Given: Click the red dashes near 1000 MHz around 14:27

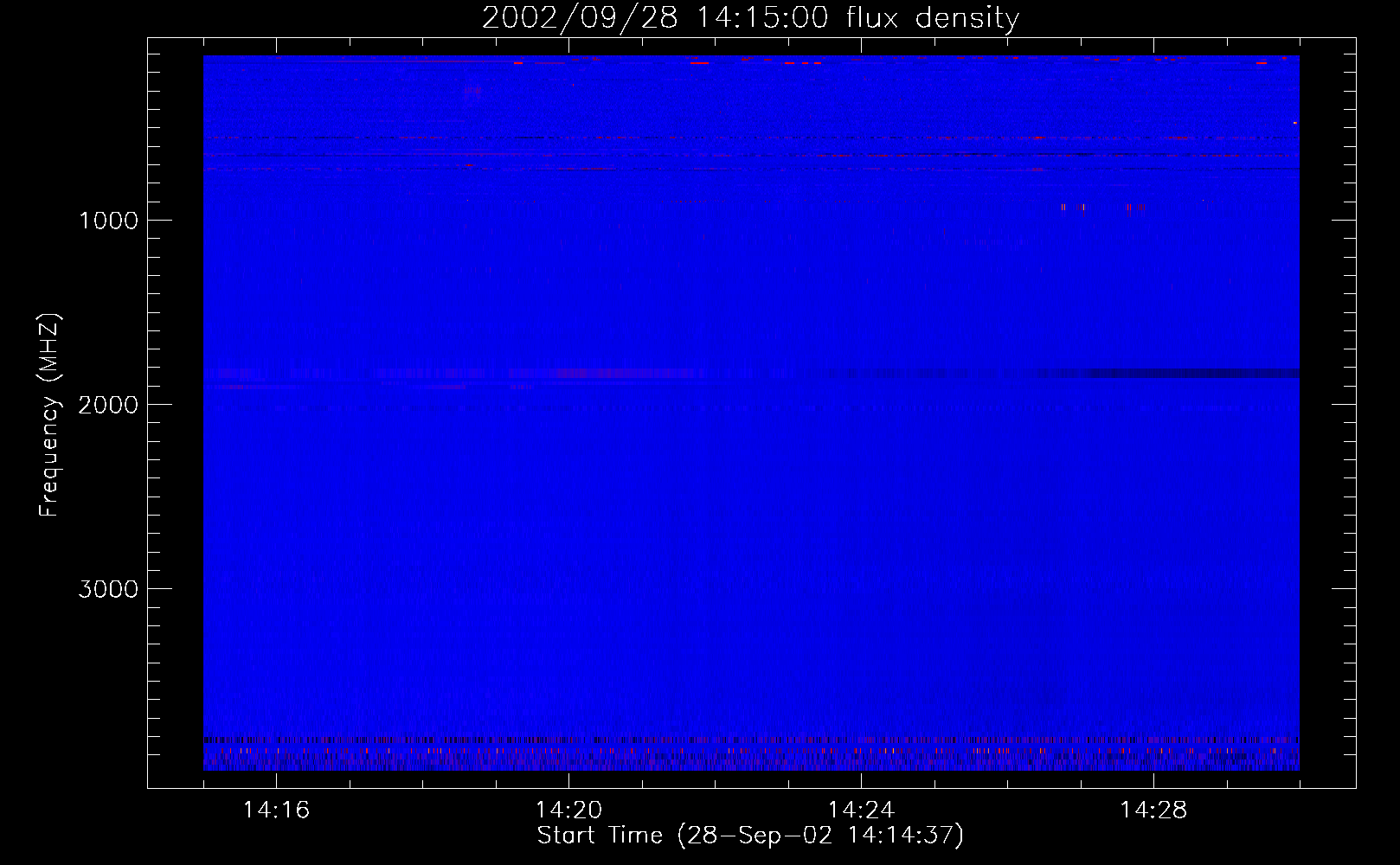Looking at the screenshot, I should (x=1073, y=208).
